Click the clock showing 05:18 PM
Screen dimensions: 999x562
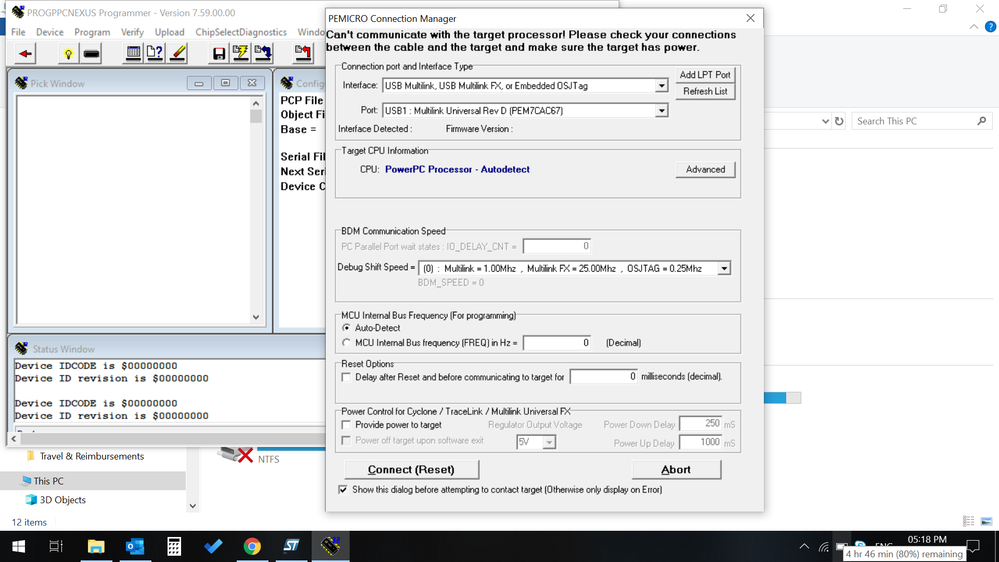(x=927, y=539)
